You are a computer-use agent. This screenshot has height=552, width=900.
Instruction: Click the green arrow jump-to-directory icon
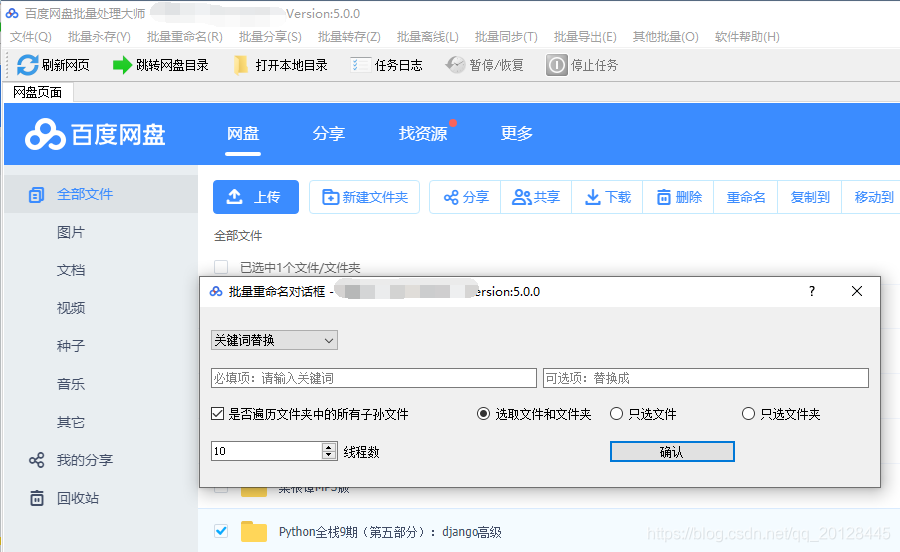122,65
